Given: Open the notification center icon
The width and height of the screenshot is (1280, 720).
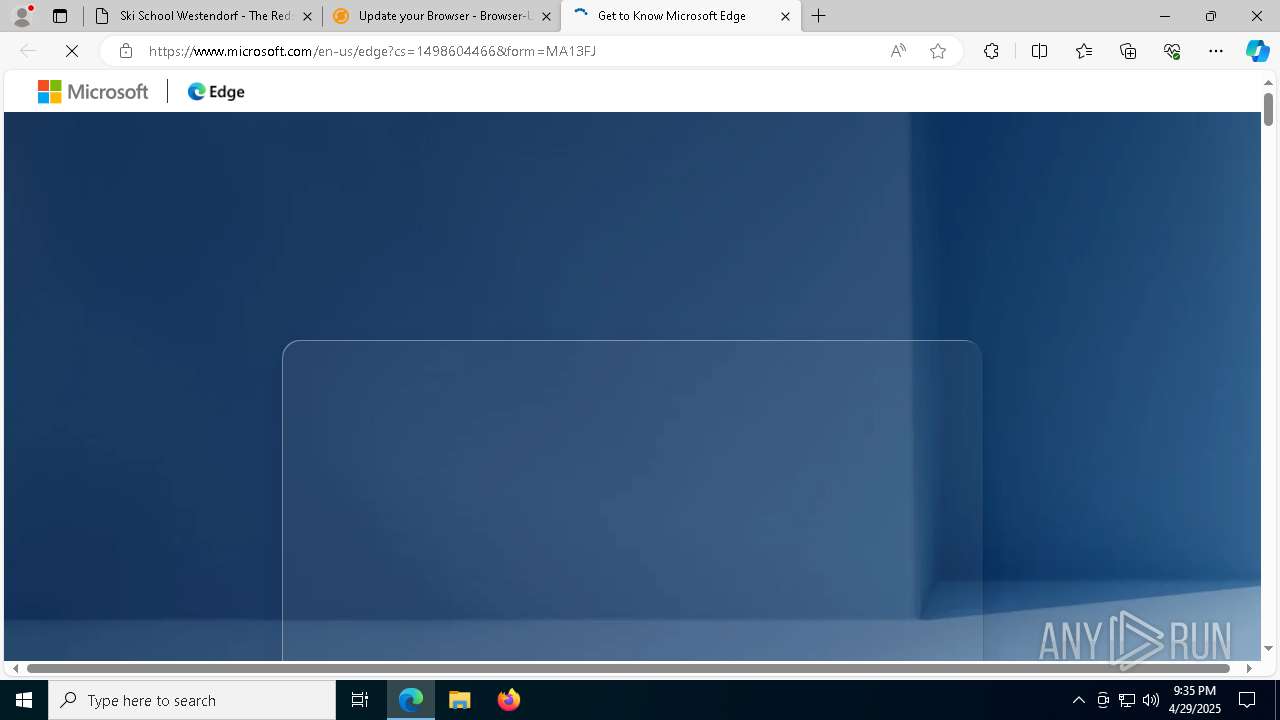Looking at the screenshot, I should (1247, 700).
